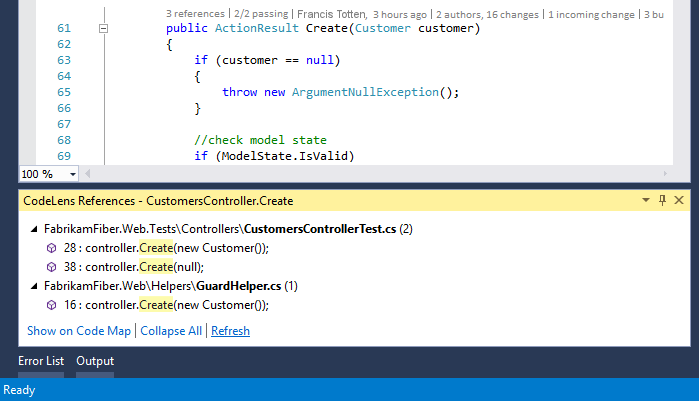Screen dimensions: 699x401
Task: Switch to the Error List tab
Action: (x=41, y=361)
